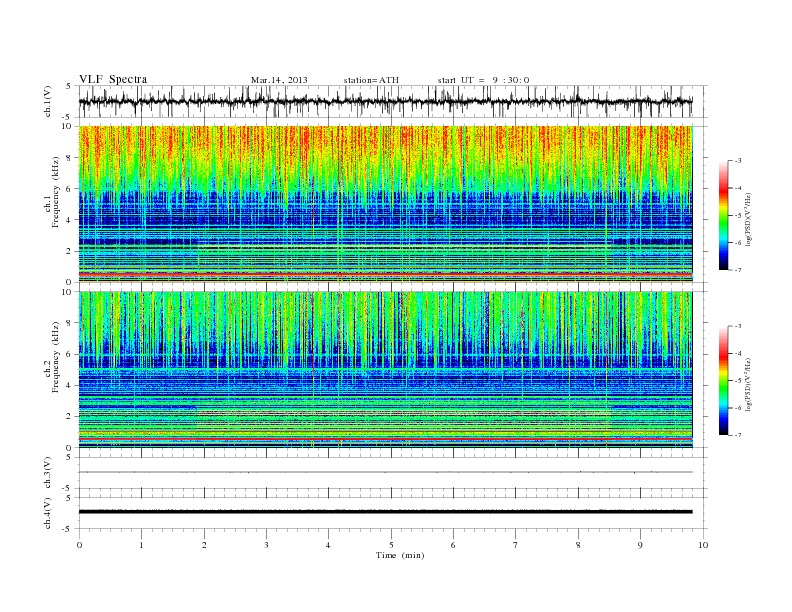Viewport: 792px width, 612px height.
Task: Click the '1' minute tick label on time axis
Action: pyautogui.click(x=141, y=545)
